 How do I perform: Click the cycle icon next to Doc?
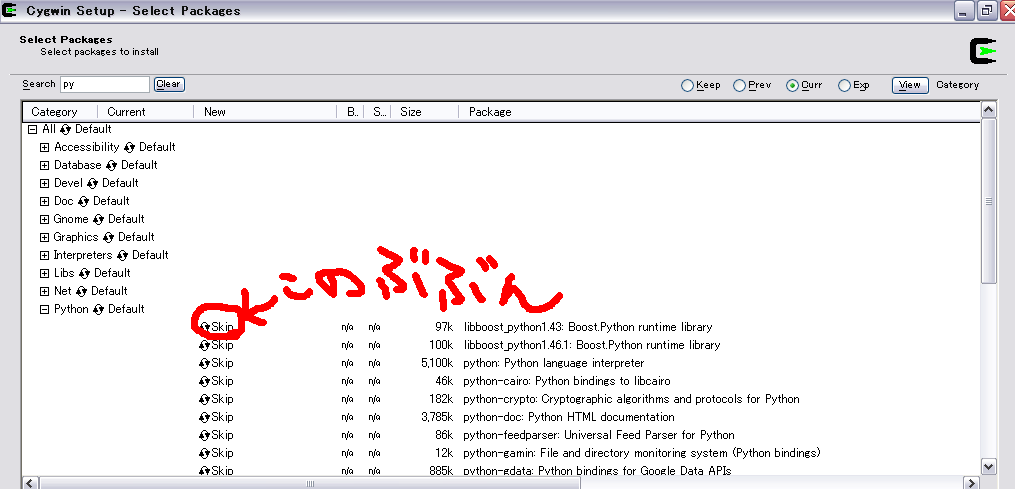(84, 201)
